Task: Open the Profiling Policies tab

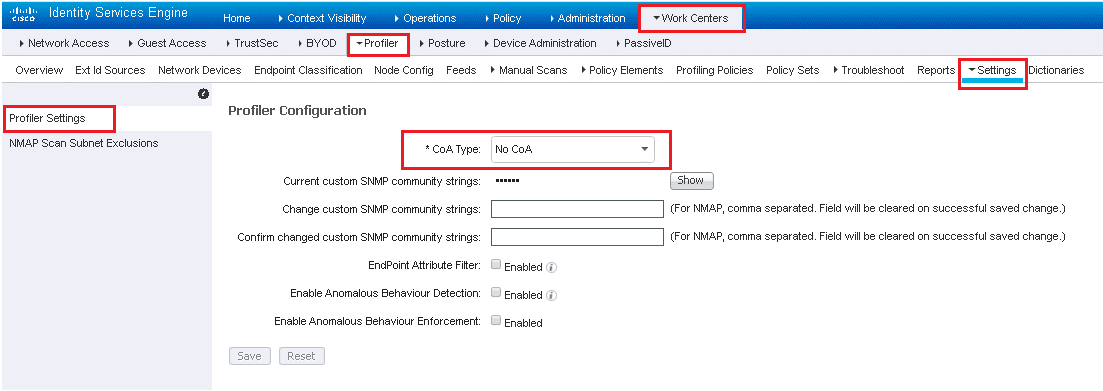Action: click(715, 70)
